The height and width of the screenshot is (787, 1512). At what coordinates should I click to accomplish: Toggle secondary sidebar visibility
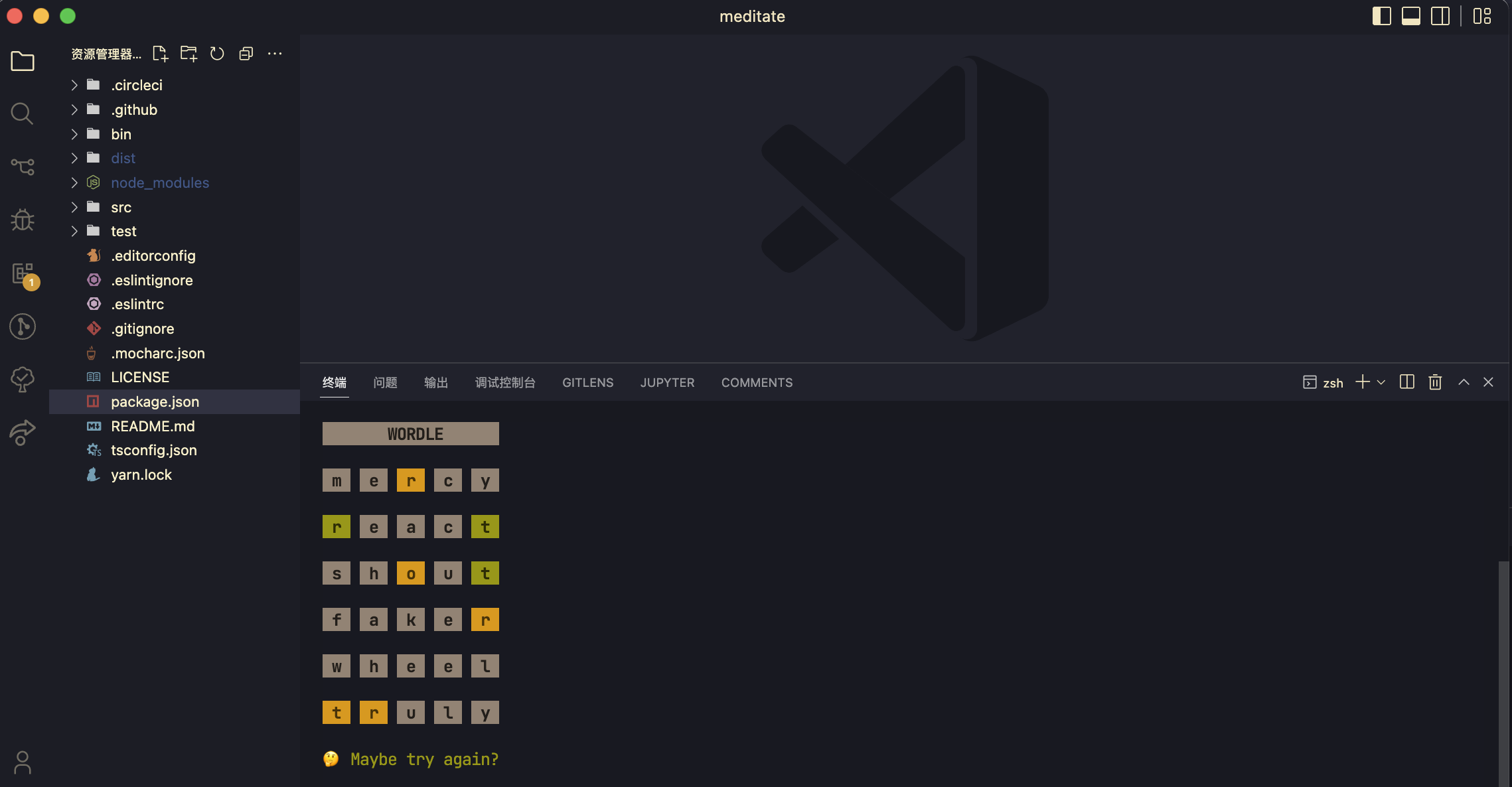point(1440,16)
